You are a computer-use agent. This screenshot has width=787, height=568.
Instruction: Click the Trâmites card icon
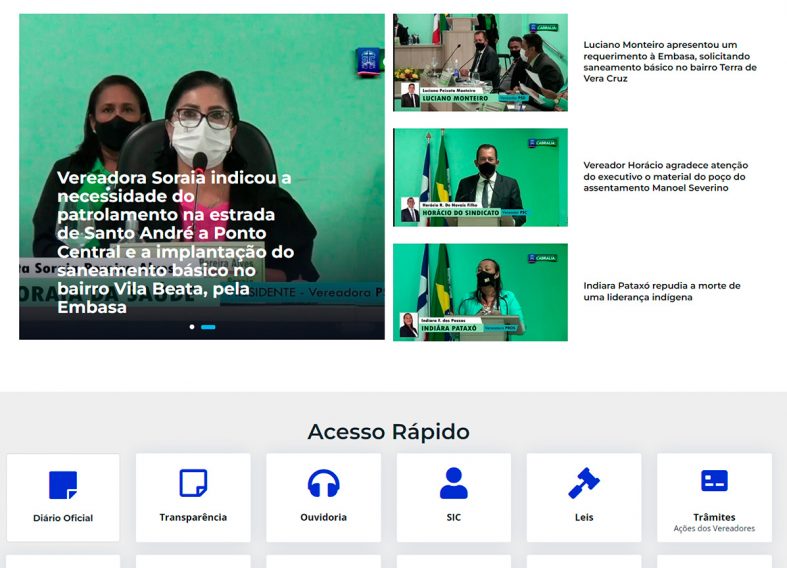714,481
